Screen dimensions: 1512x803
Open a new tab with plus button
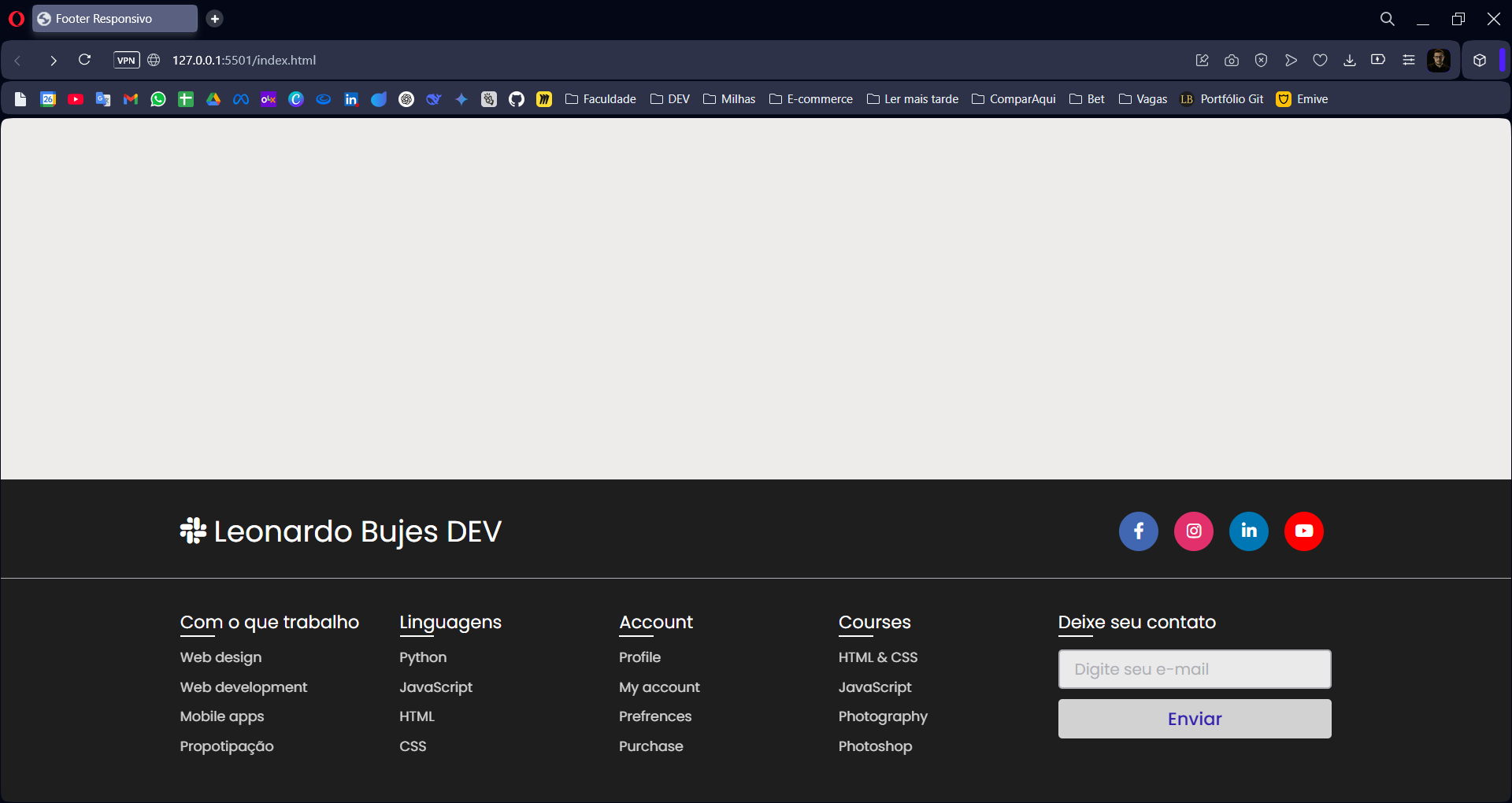(x=215, y=19)
